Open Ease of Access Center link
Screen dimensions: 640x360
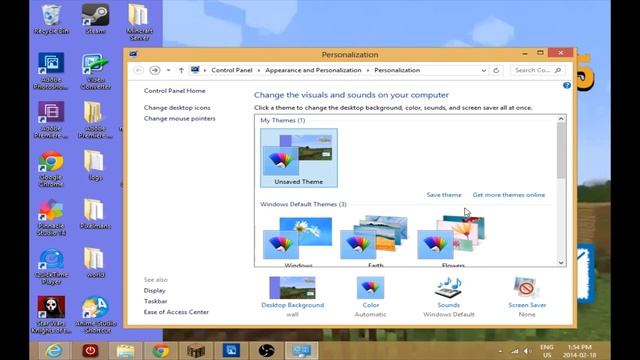pyautogui.click(x=176, y=312)
